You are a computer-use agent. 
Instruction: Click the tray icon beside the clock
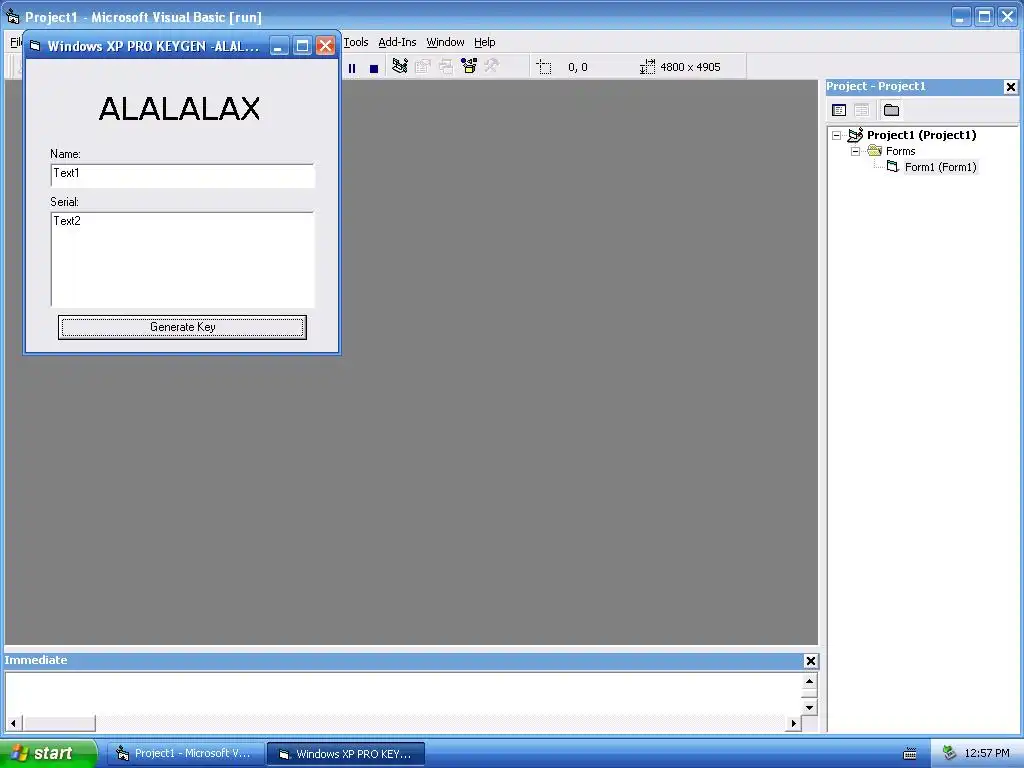[x=950, y=754]
